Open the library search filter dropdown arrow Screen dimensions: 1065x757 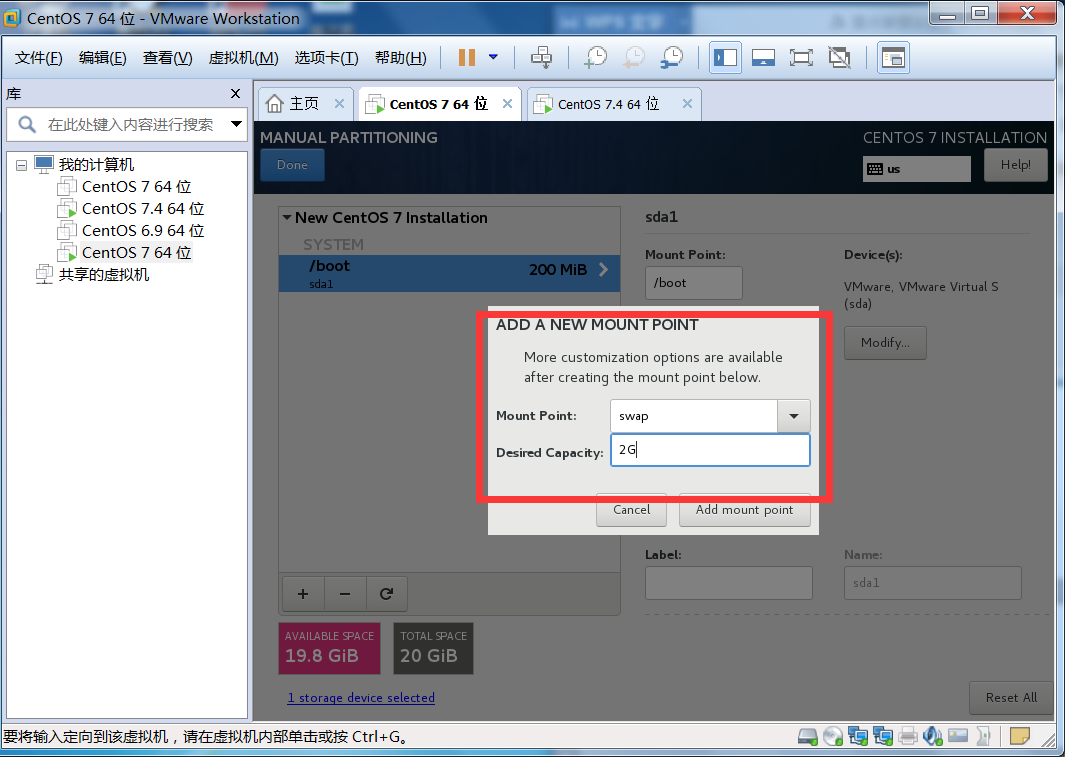click(x=236, y=124)
